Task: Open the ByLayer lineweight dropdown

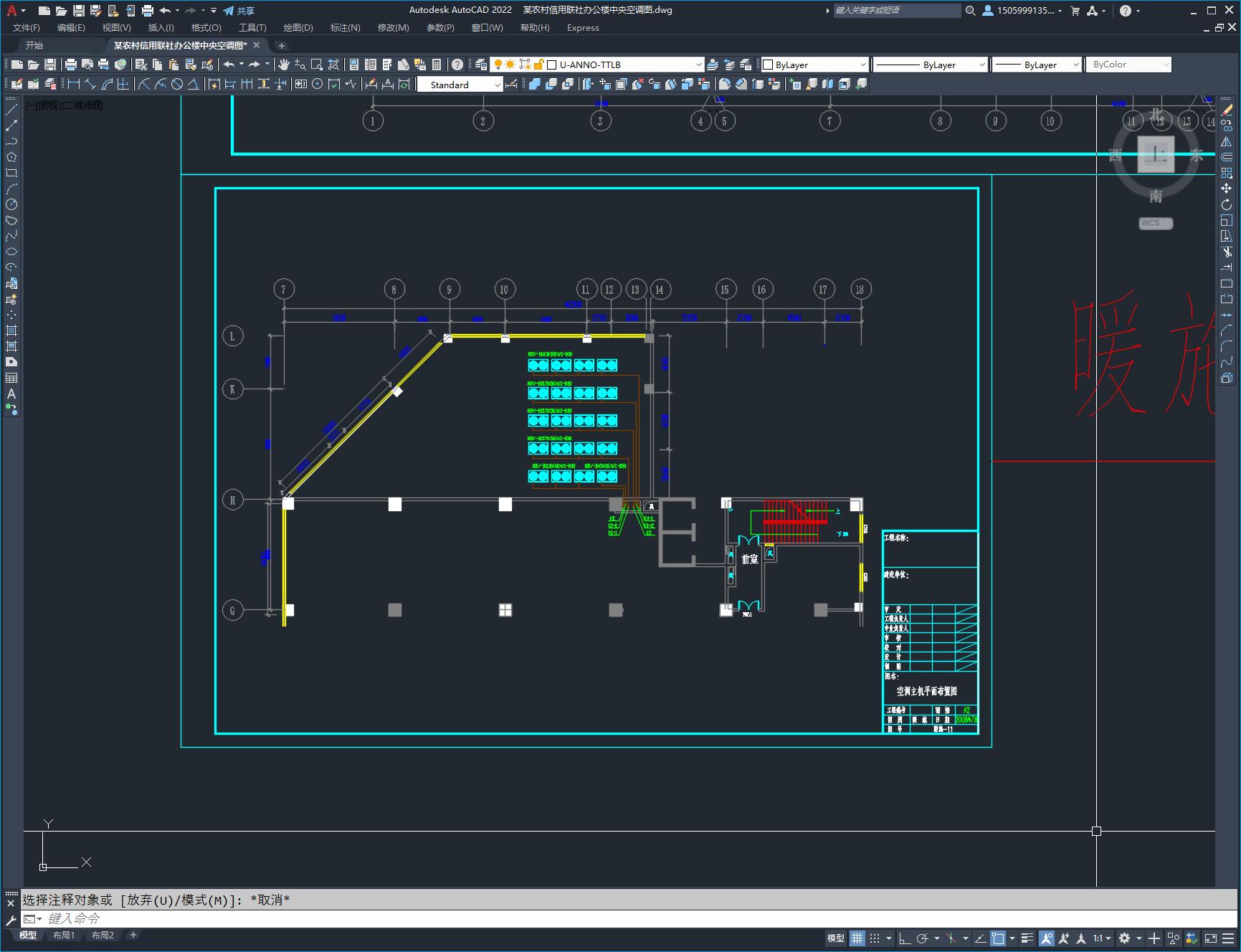Action: coord(1037,65)
